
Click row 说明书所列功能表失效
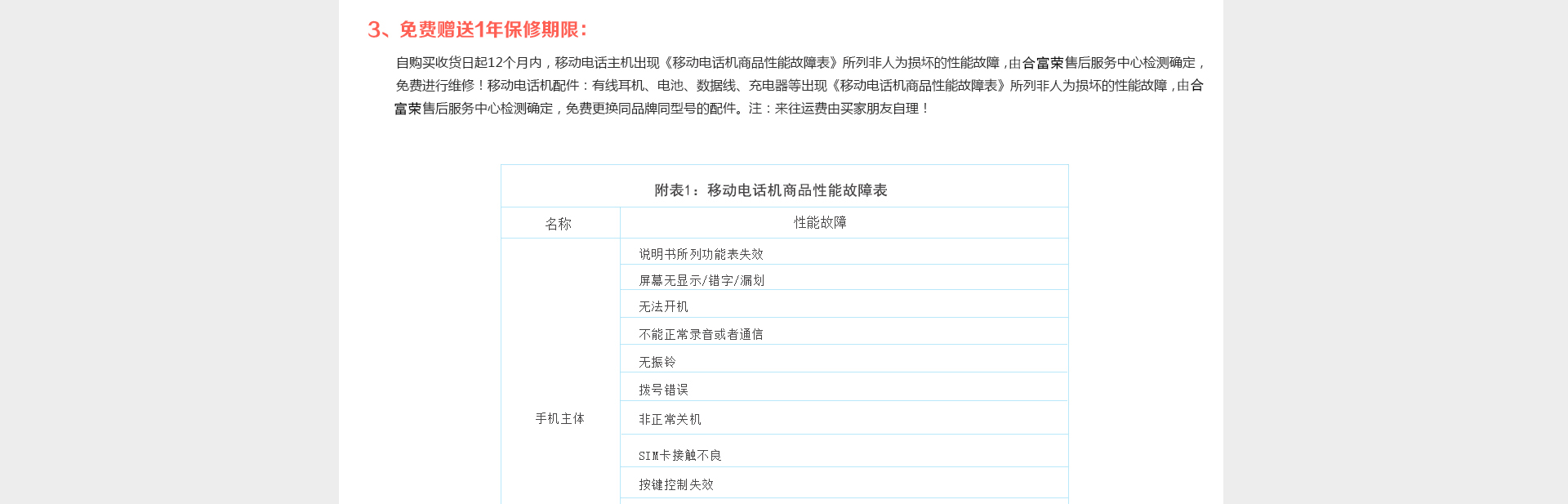[x=844, y=252]
